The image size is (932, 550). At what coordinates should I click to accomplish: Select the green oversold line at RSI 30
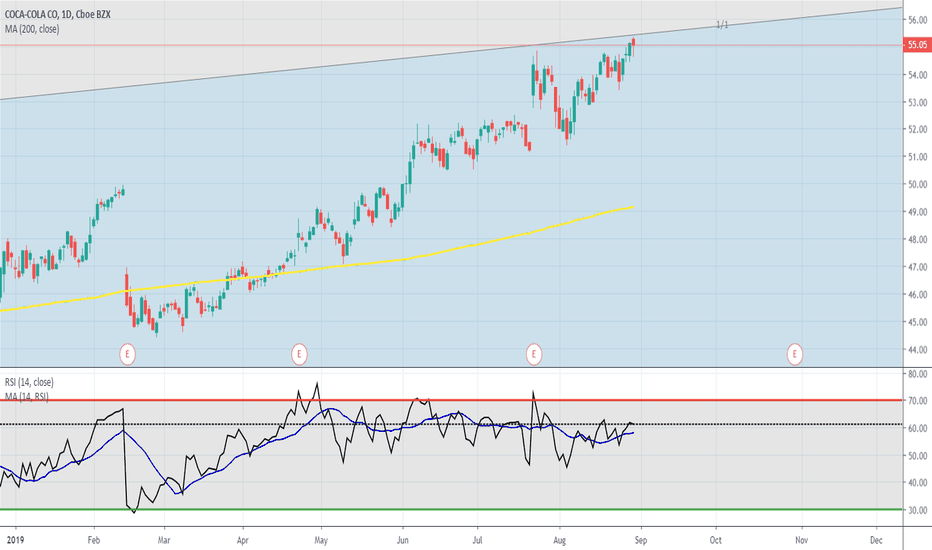click(451, 510)
